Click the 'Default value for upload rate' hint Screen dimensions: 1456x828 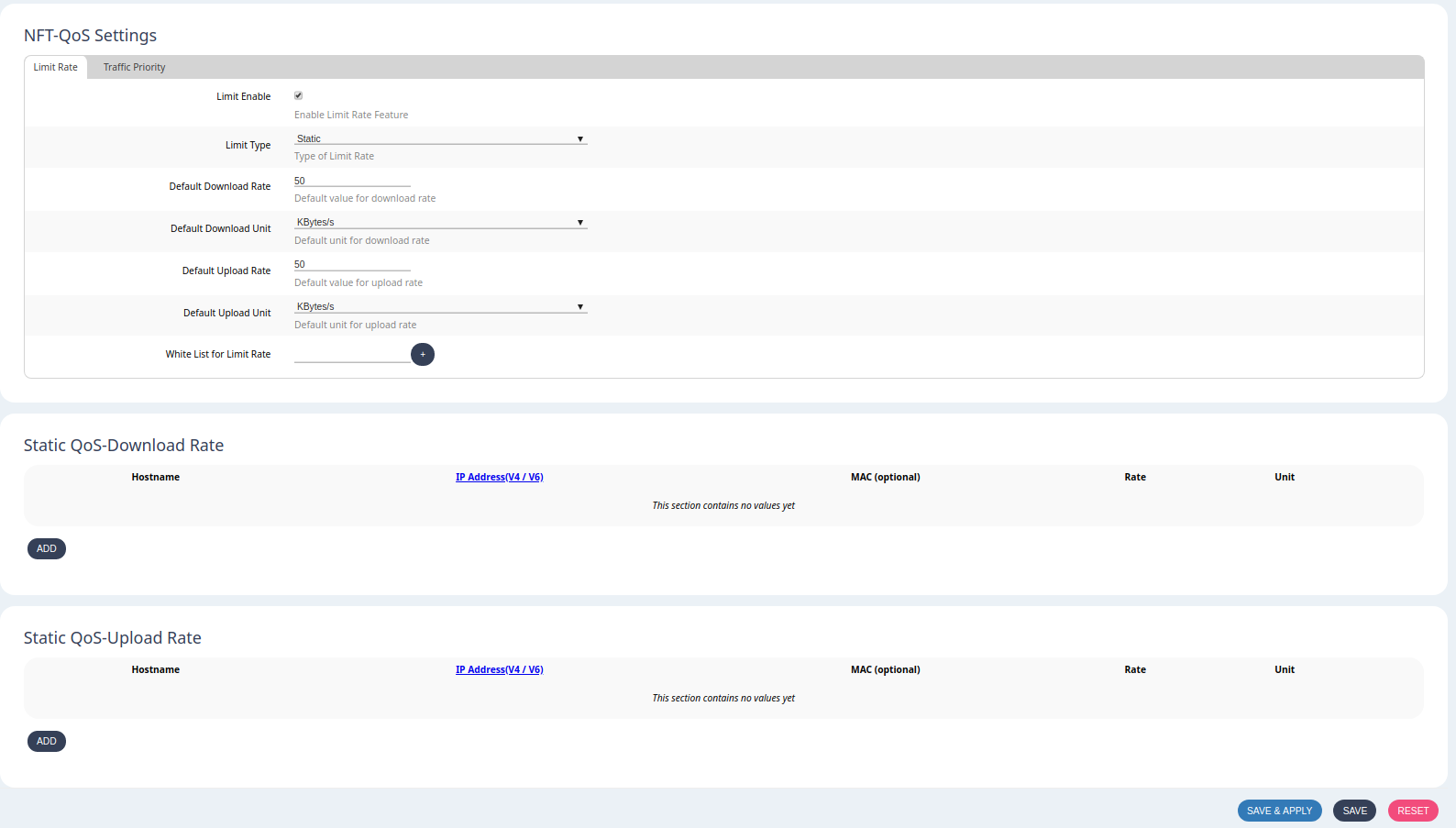tap(358, 282)
